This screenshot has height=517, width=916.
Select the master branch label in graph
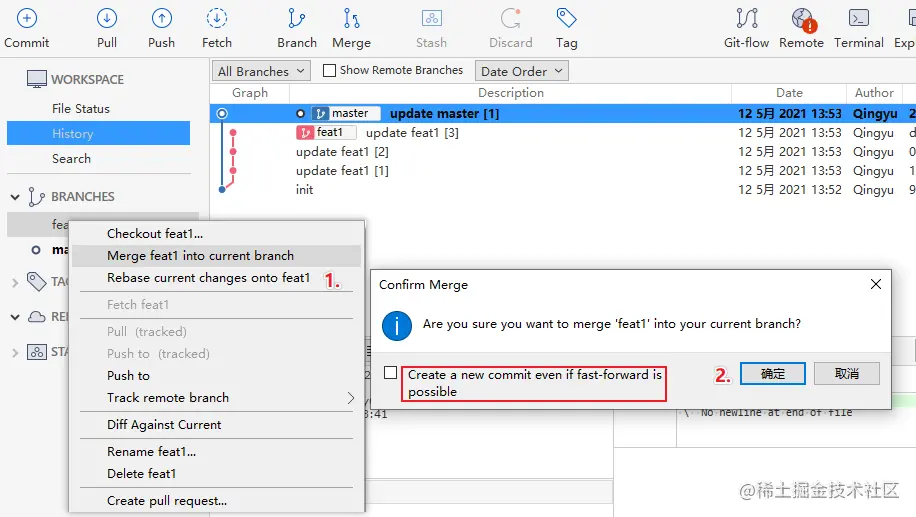(346, 113)
